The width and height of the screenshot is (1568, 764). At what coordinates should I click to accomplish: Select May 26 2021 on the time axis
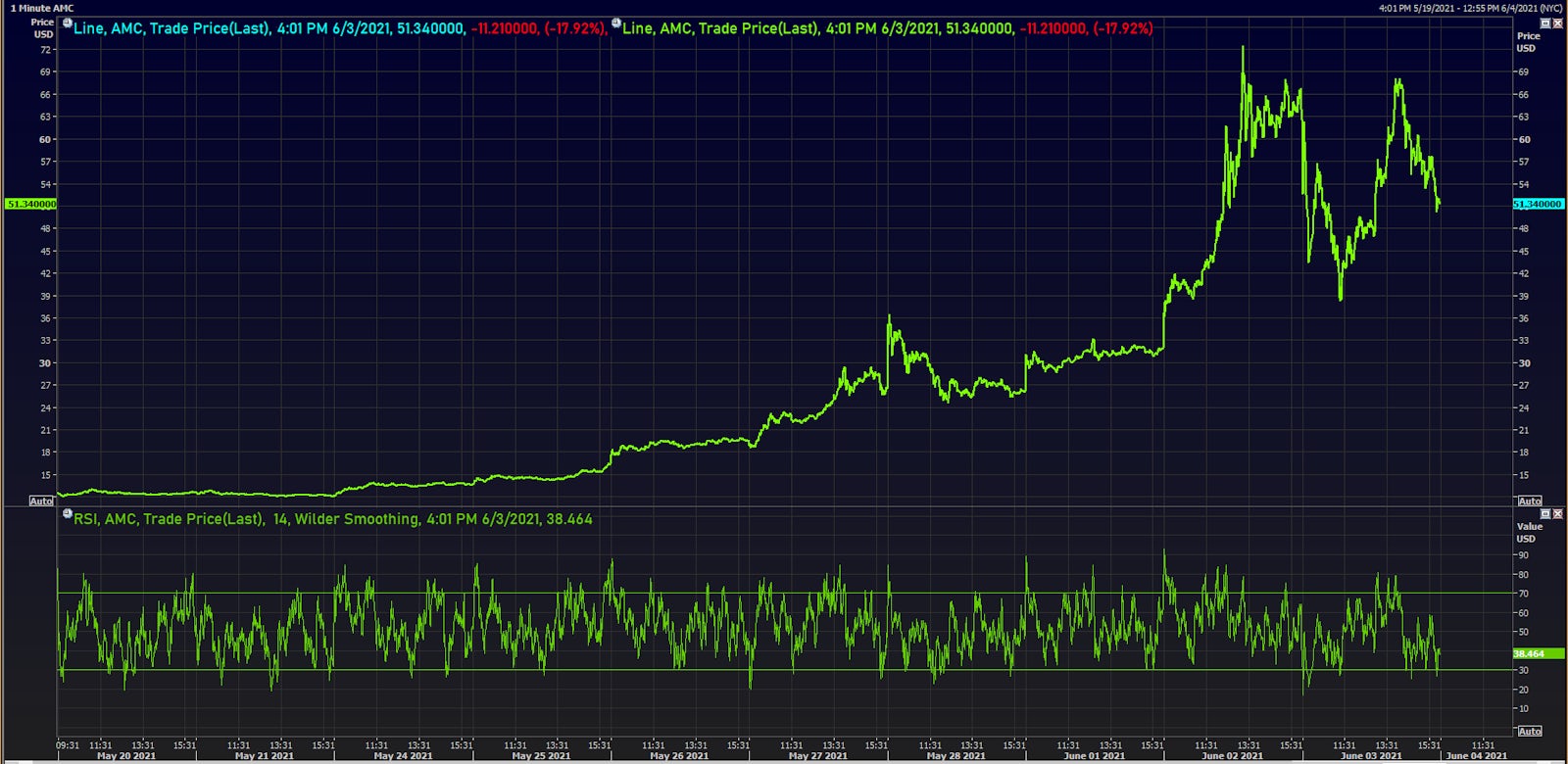pyautogui.click(x=679, y=755)
